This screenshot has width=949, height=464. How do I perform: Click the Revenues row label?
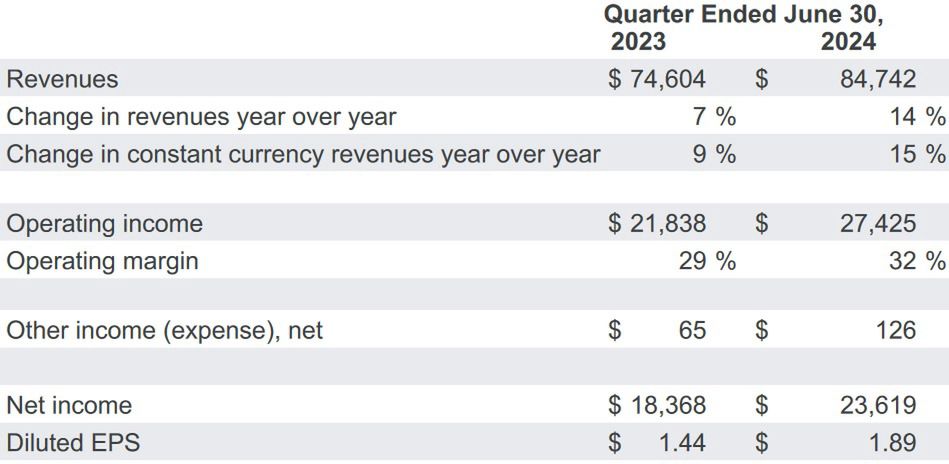point(62,79)
